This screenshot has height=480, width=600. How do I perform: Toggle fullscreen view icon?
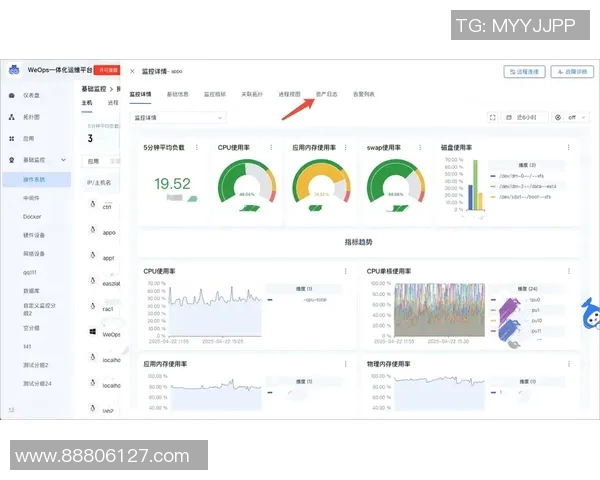[492, 118]
